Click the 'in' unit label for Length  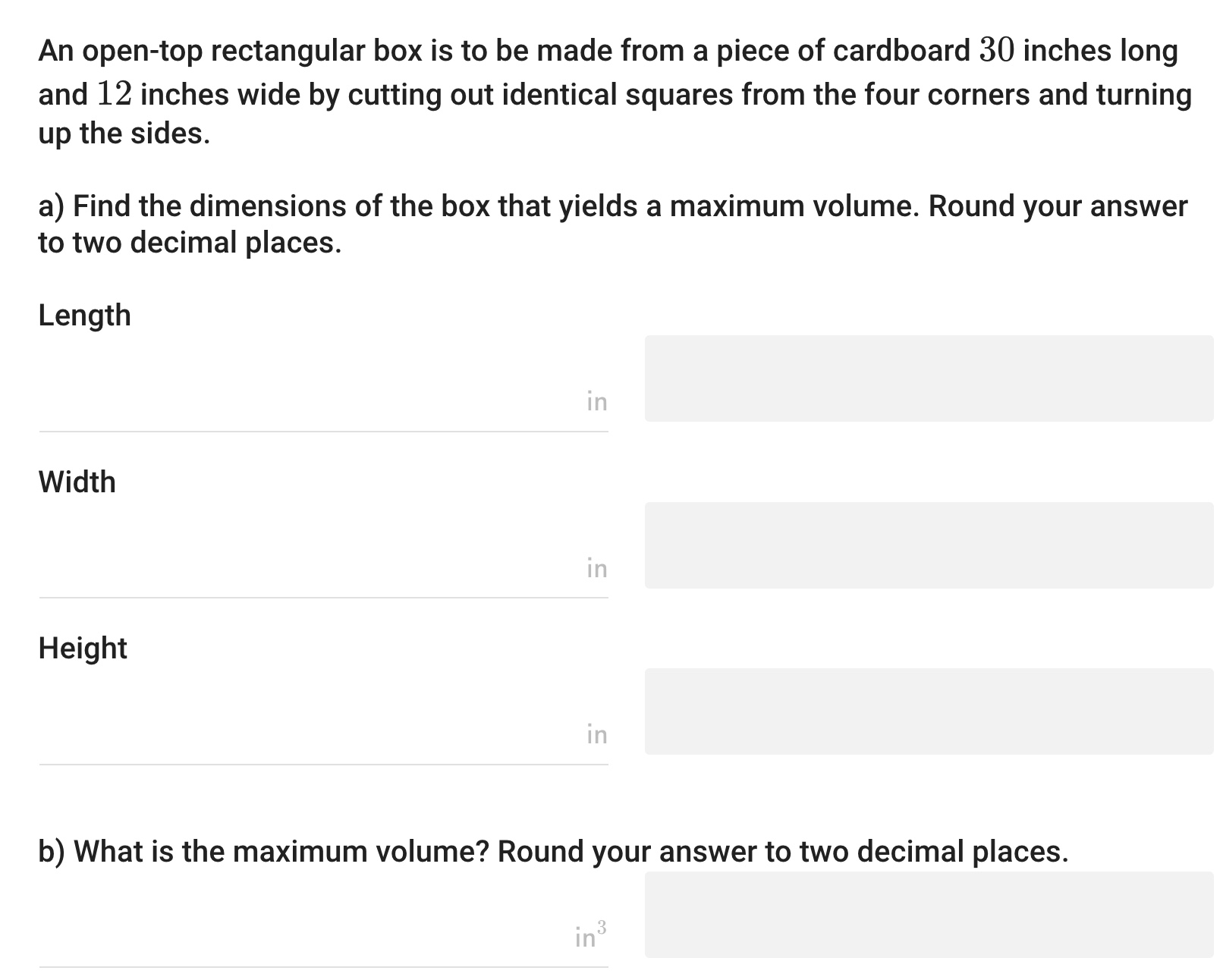pyautogui.click(x=598, y=400)
